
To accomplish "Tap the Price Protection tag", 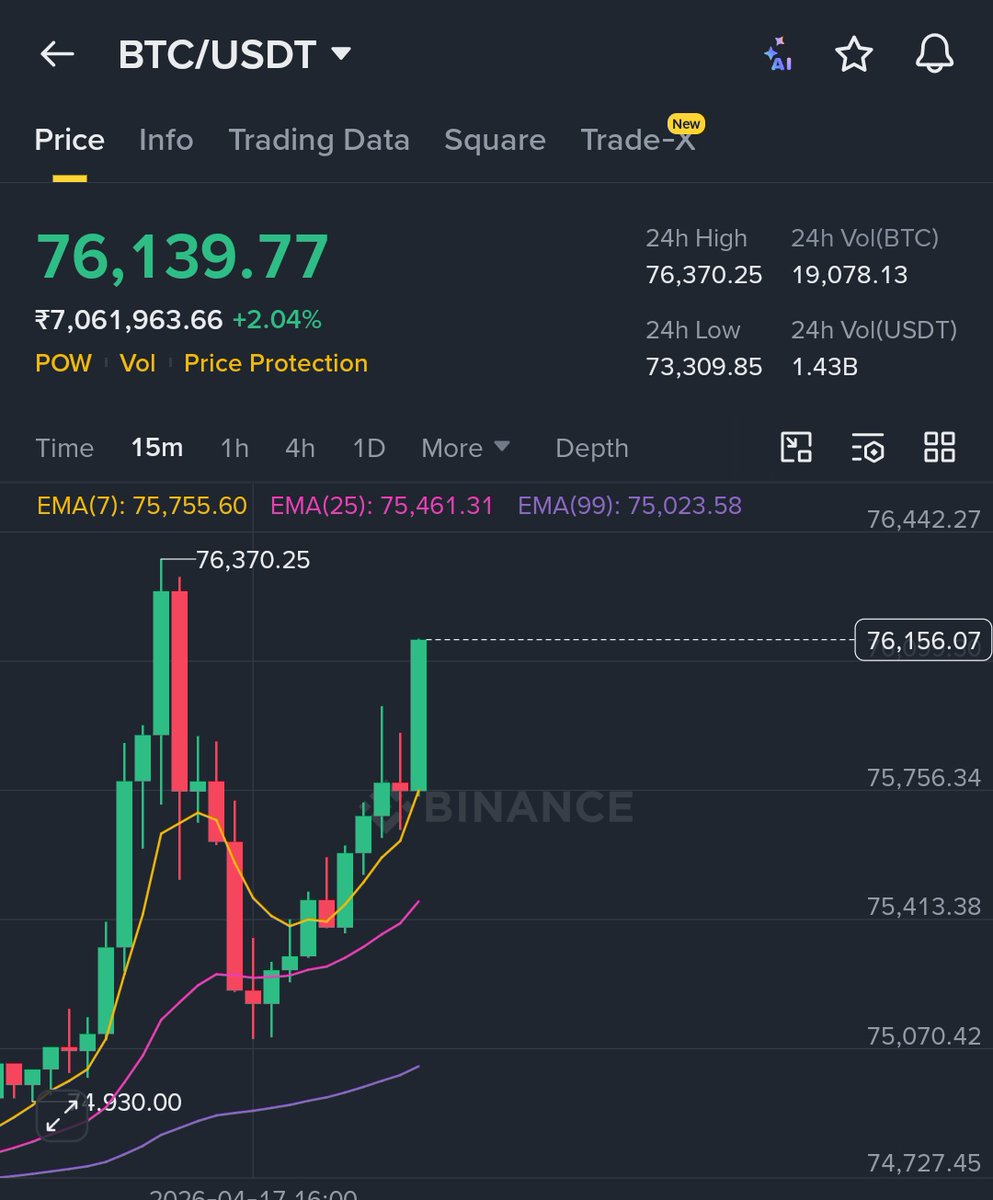I will [x=276, y=363].
